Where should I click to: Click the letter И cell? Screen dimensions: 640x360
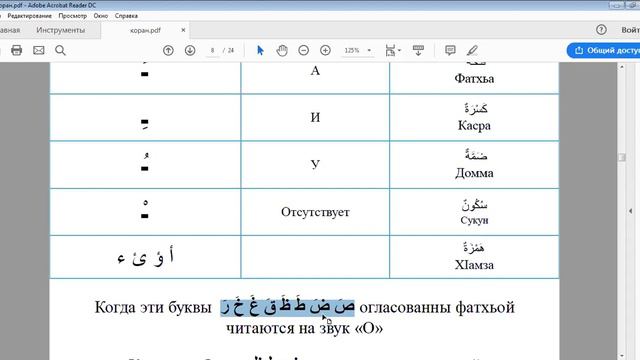(315, 118)
